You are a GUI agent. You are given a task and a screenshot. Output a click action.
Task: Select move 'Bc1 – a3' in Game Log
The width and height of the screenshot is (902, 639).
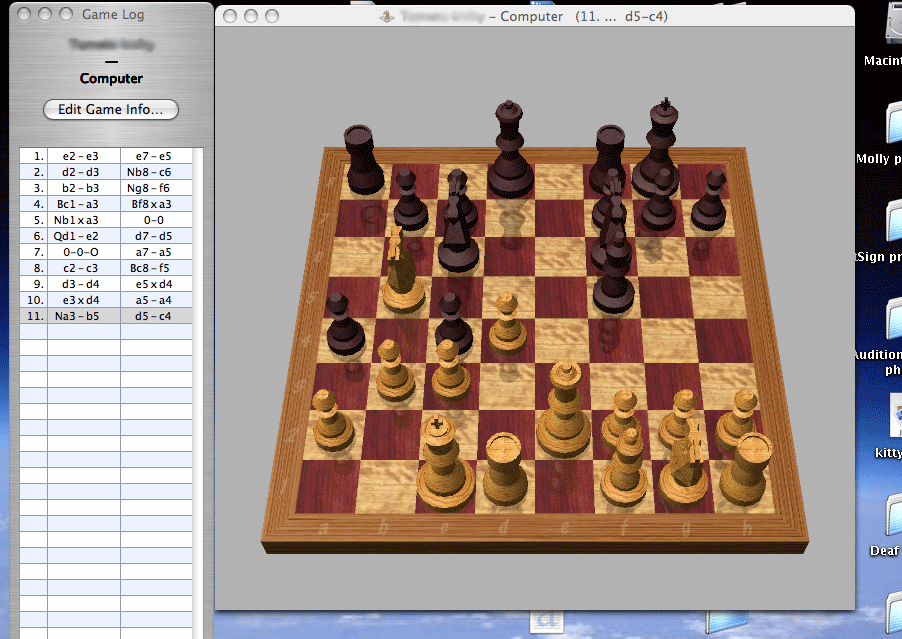(78, 204)
